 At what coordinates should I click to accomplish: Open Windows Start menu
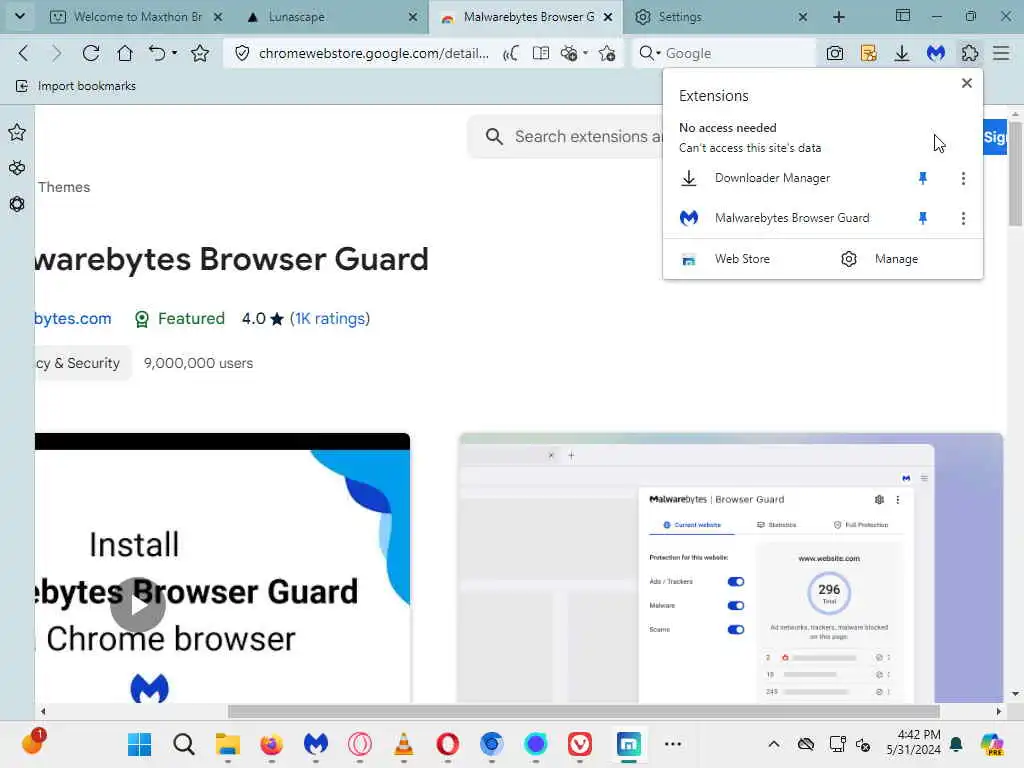pyautogui.click(x=139, y=744)
